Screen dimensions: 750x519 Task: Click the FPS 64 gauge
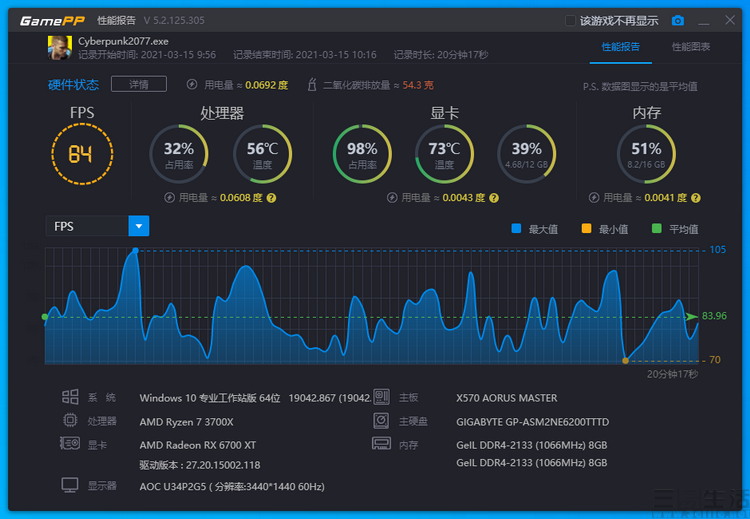pos(82,154)
